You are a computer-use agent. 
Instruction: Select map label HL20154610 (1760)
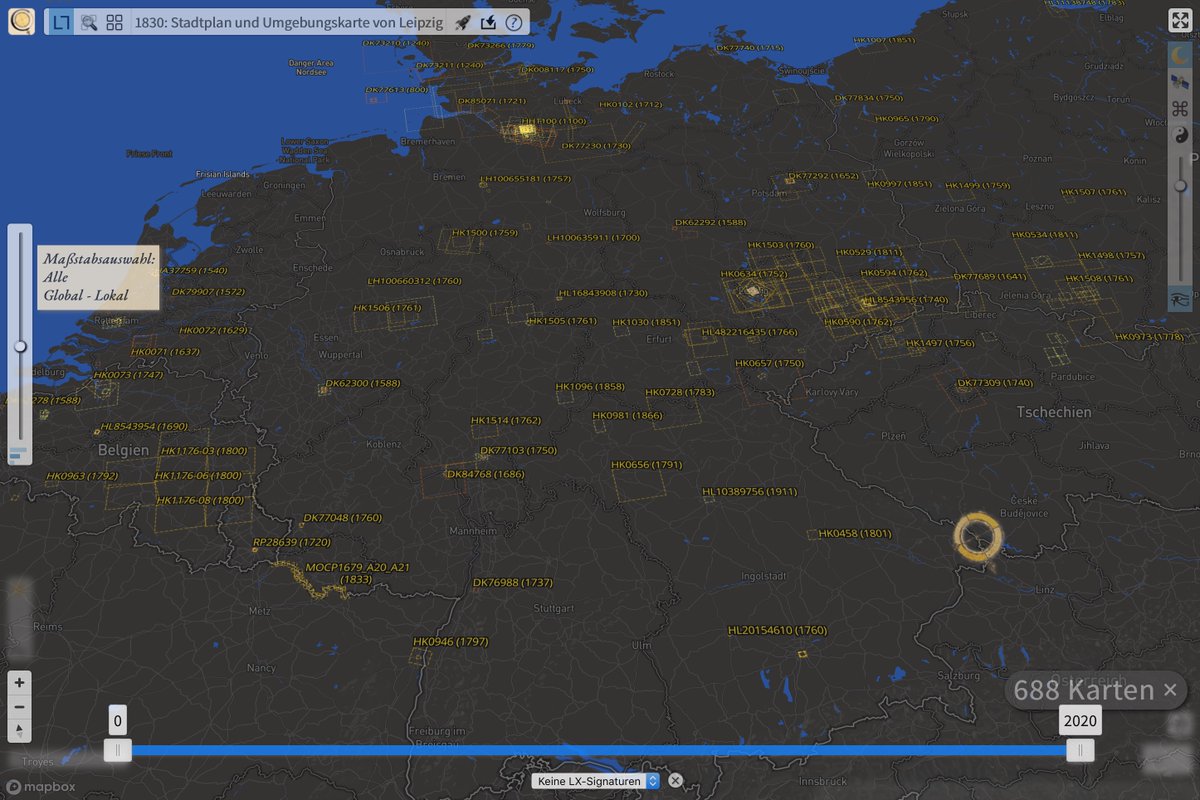click(x=777, y=630)
